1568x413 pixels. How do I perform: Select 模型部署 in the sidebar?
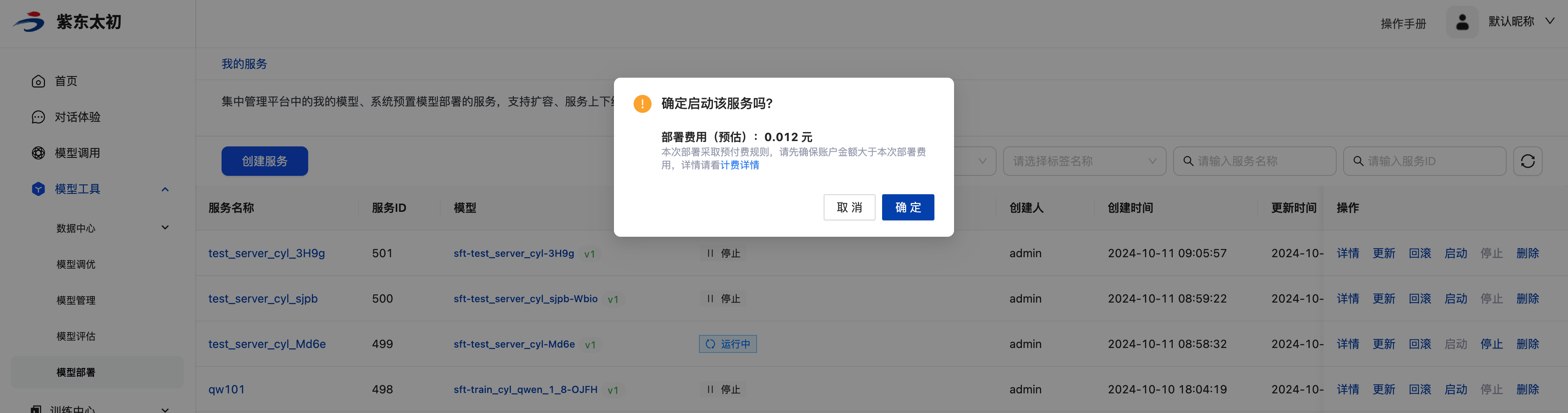(x=76, y=372)
